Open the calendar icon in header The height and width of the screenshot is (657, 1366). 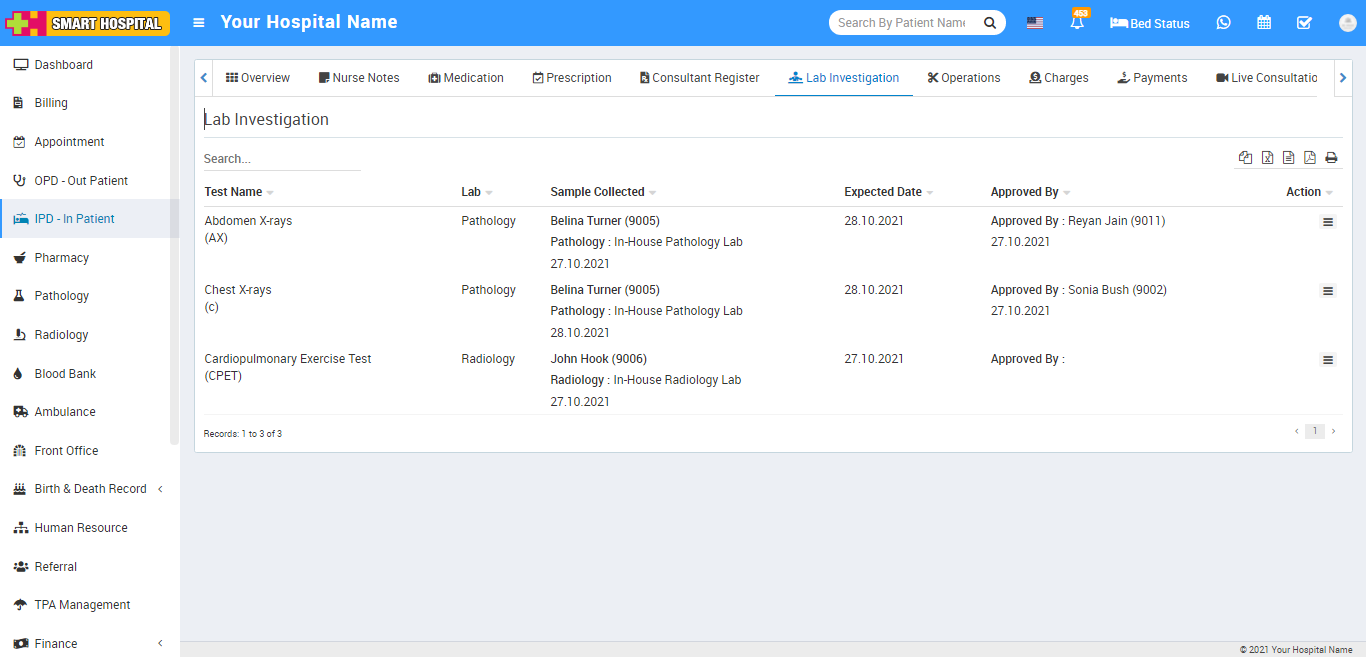[1264, 23]
